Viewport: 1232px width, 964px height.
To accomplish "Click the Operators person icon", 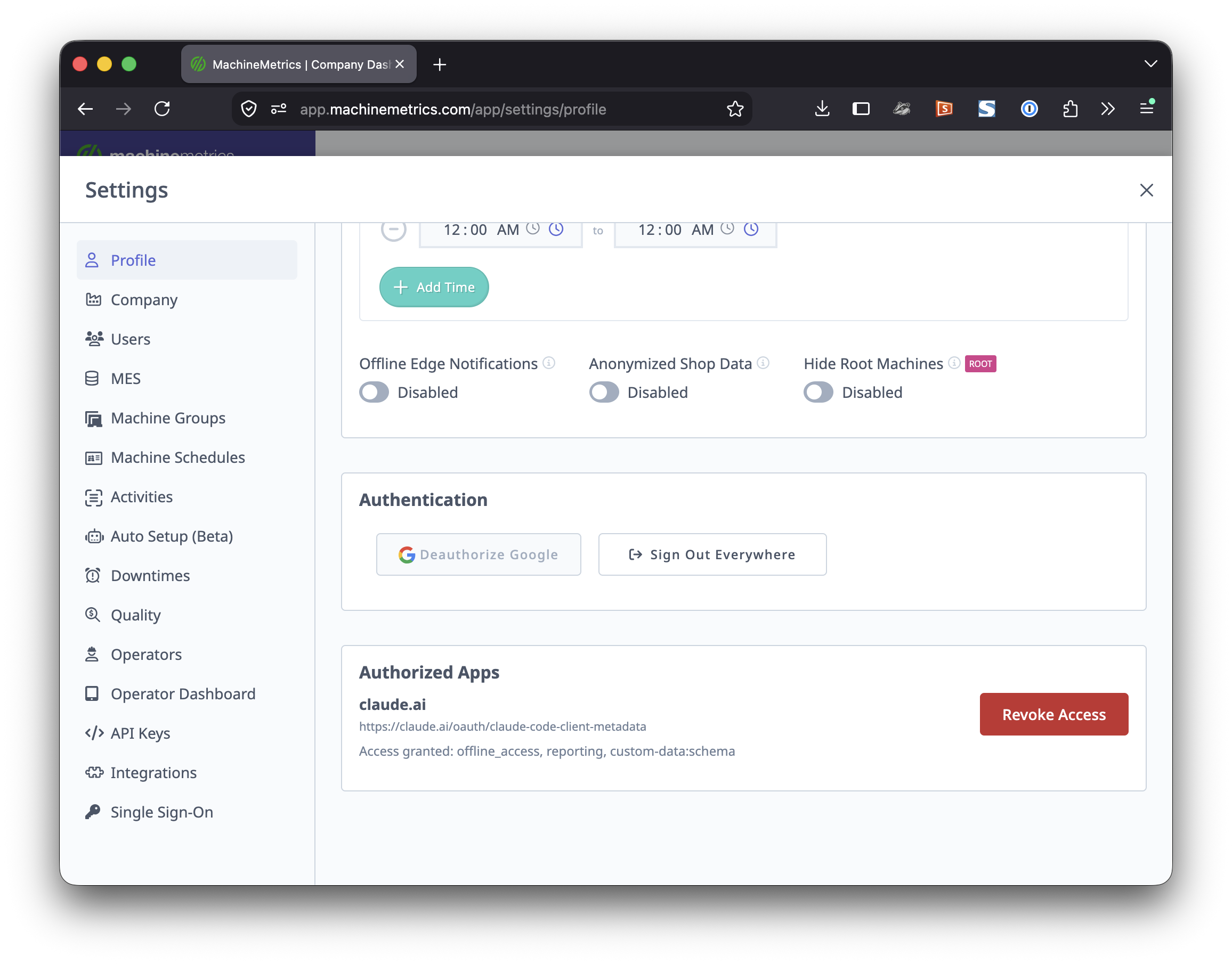I will [92, 655].
